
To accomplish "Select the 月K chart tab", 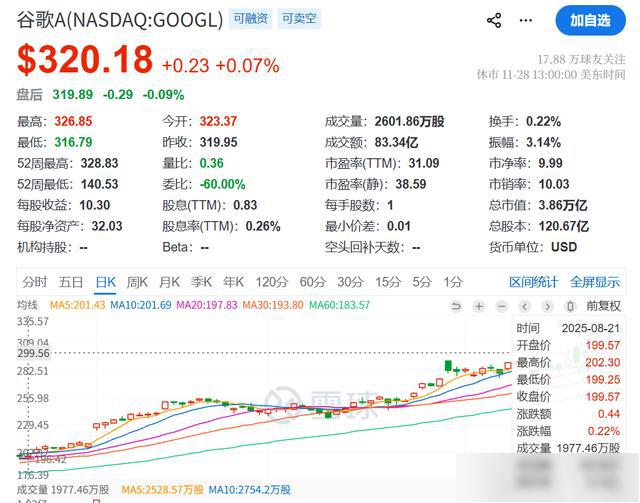I will click(169, 282).
